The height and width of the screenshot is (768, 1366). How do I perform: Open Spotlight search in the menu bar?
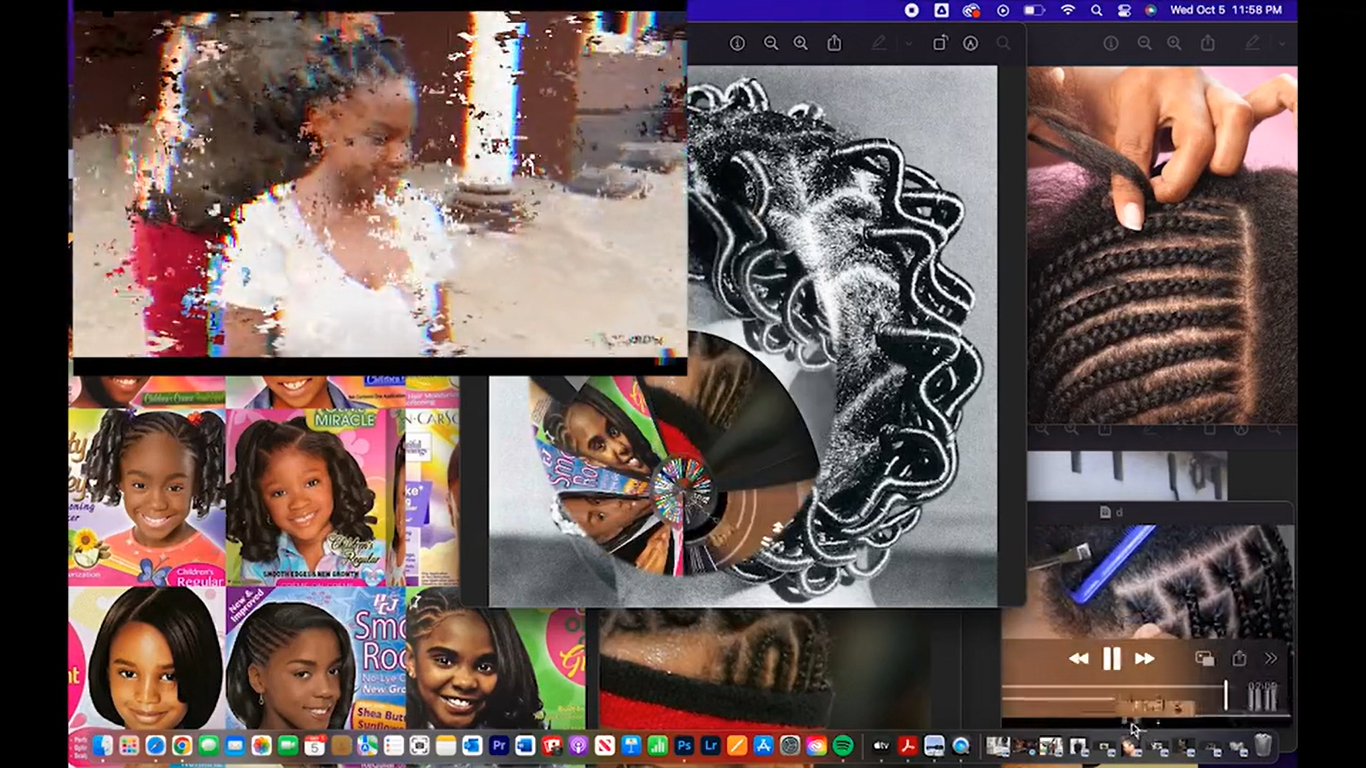pos(1096,10)
